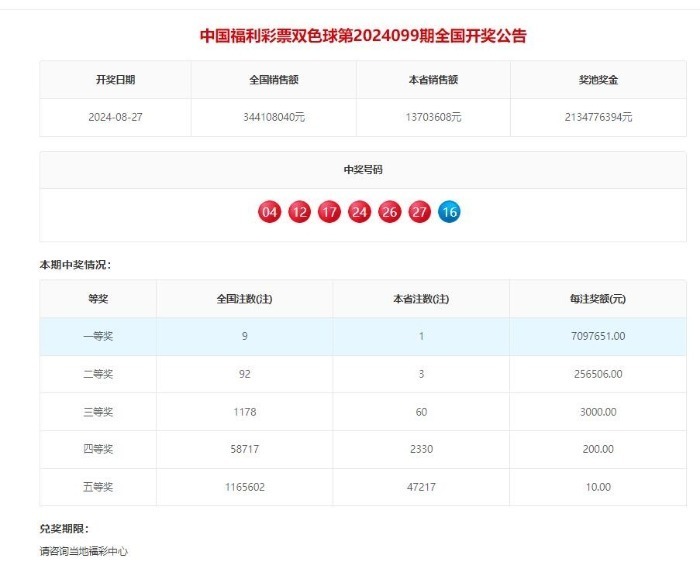Select first prize amount 7097651.00
This screenshot has height=565, width=700.
[x=598, y=336]
